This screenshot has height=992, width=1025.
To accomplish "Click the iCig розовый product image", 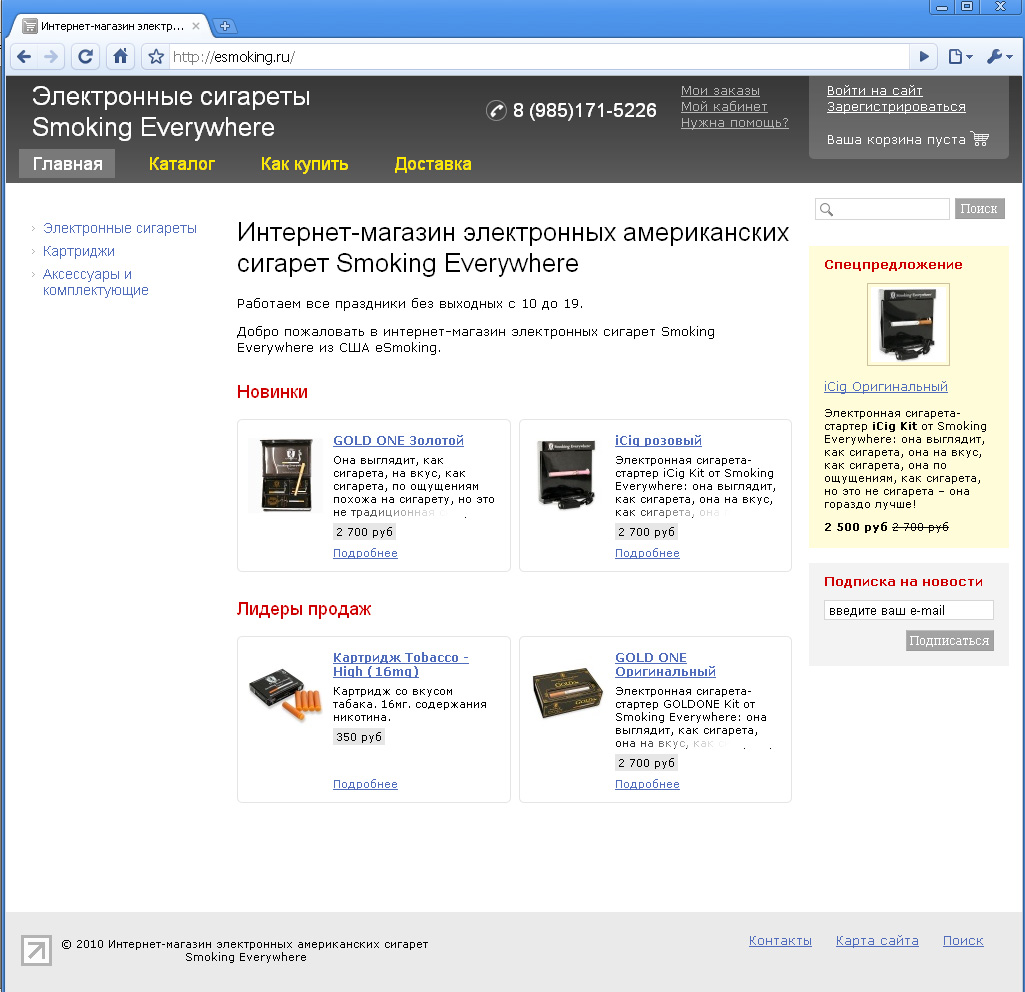I will (x=567, y=474).
